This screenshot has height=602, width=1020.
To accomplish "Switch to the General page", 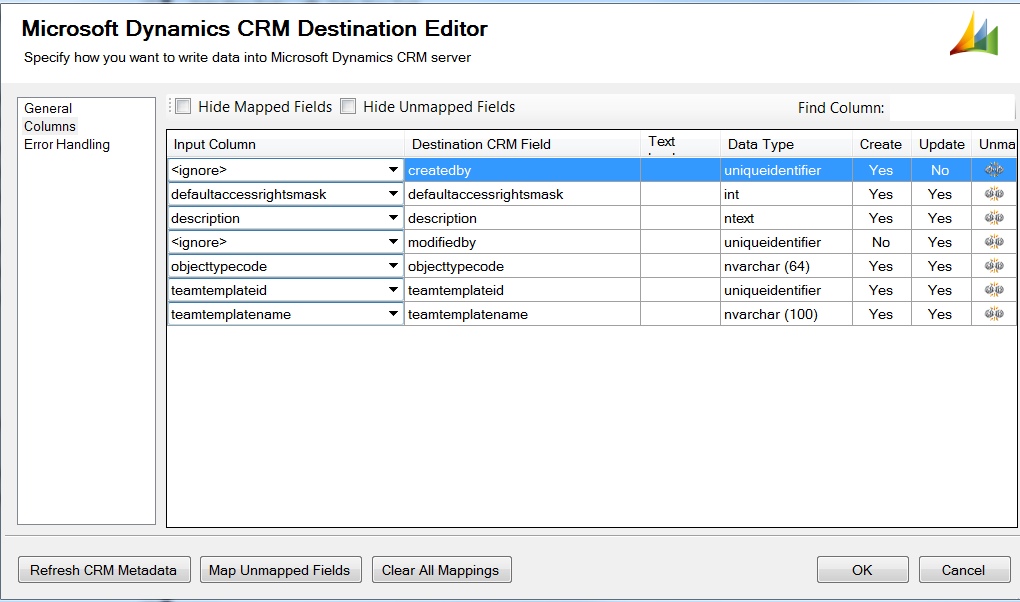I will click(48, 108).
